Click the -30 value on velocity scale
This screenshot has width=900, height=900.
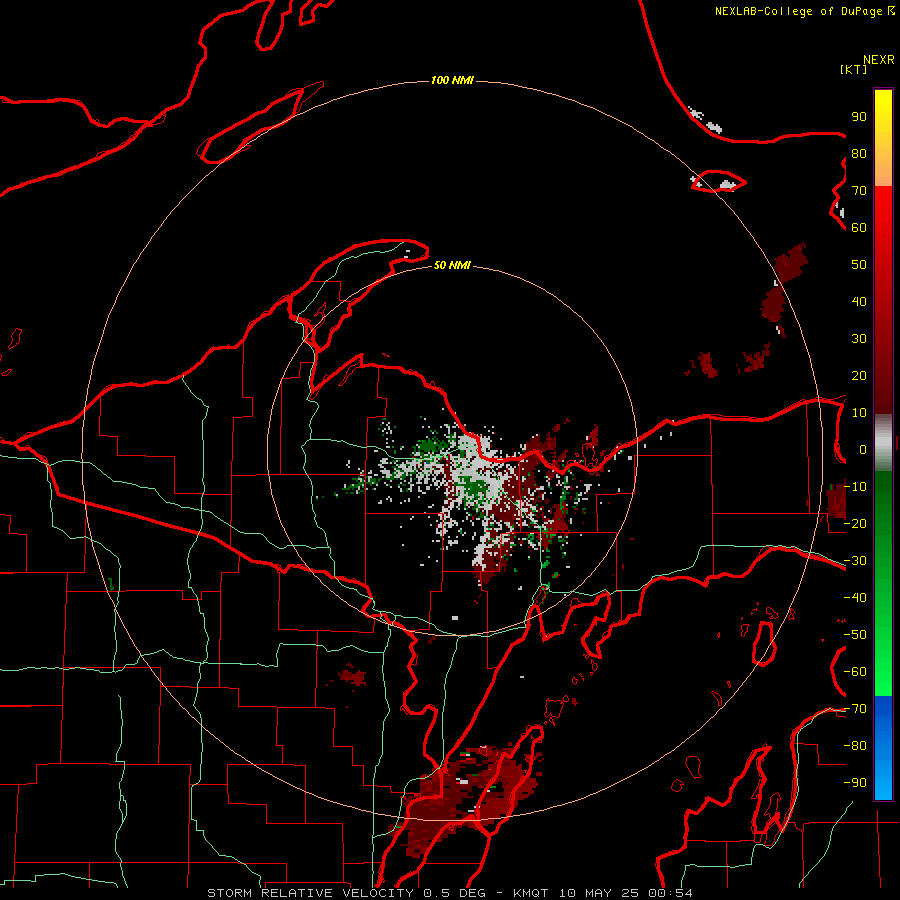pyautogui.click(x=855, y=561)
